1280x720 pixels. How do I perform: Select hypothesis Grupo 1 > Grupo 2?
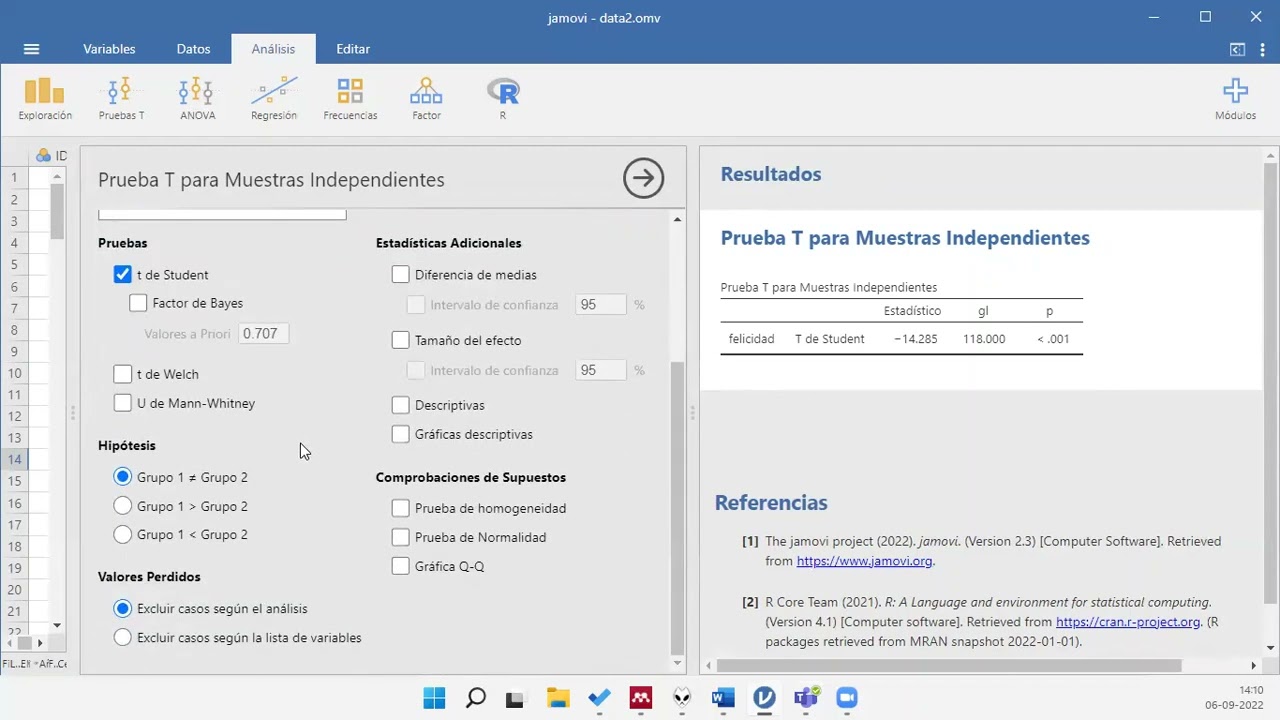(123, 506)
